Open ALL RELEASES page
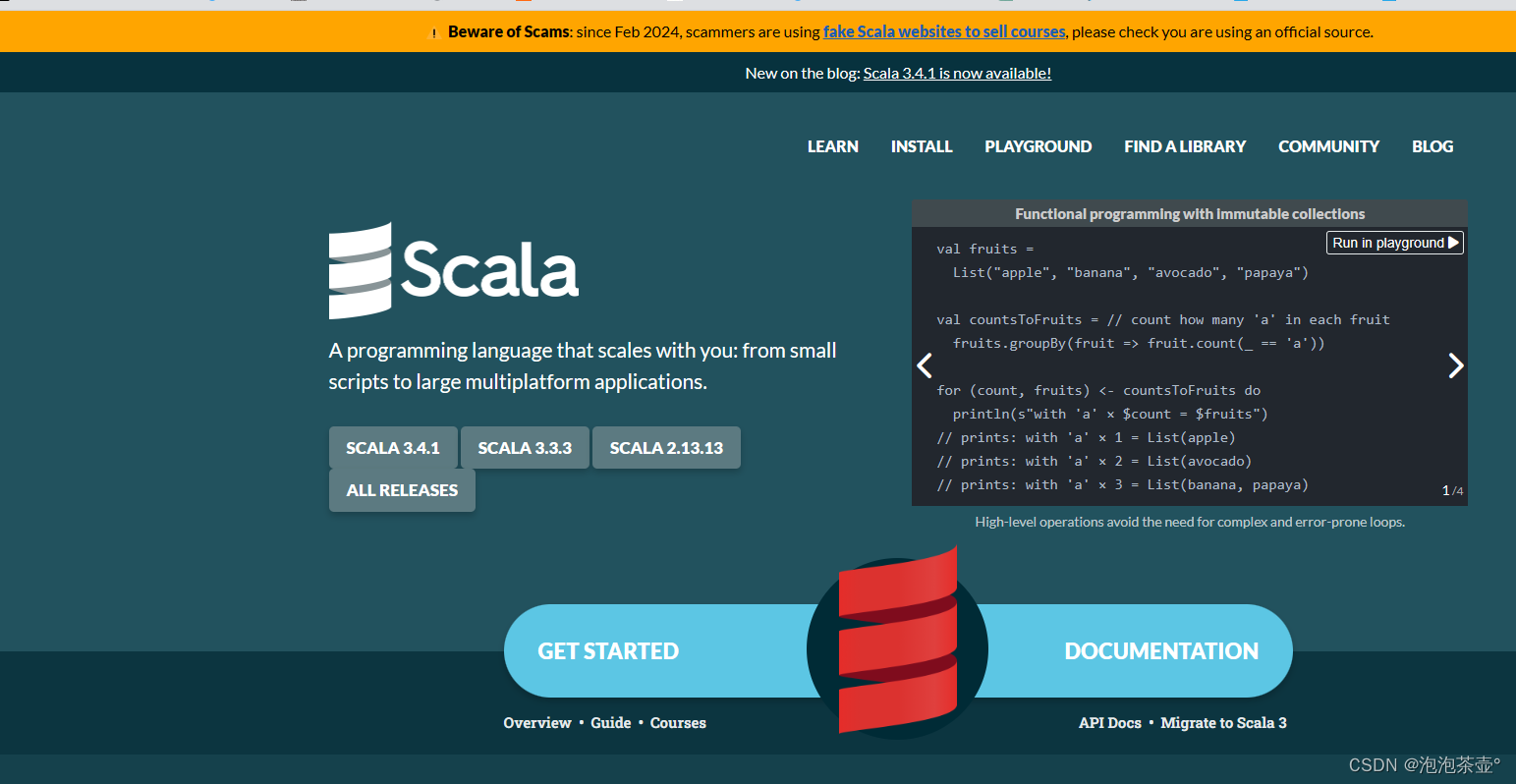Image resolution: width=1516 pixels, height=784 pixels. coord(402,490)
